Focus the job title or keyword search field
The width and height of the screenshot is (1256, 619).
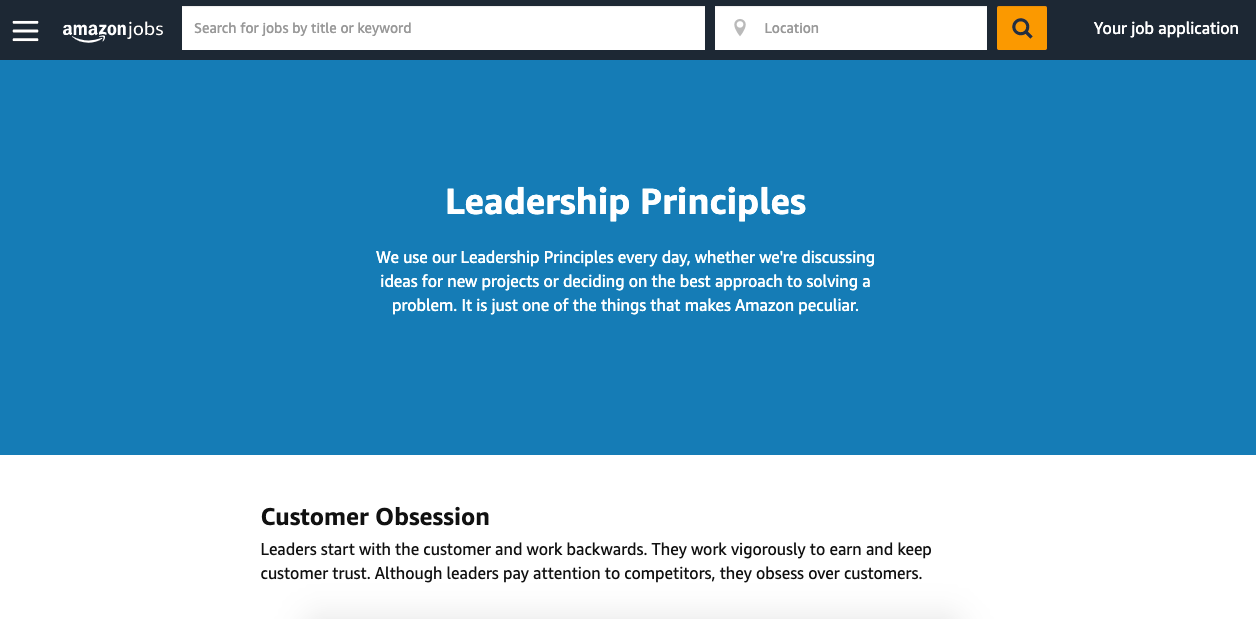443,28
